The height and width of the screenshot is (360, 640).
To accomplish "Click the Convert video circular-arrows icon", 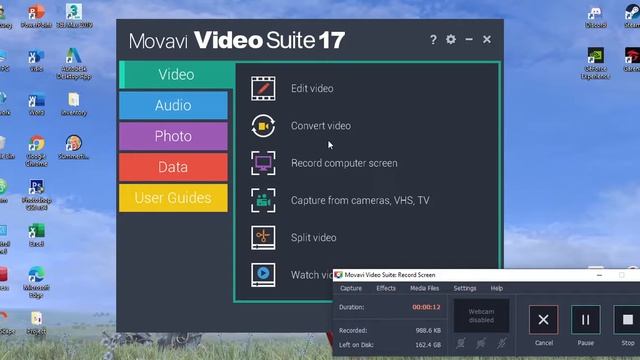I will pyautogui.click(x=263, y=126).
